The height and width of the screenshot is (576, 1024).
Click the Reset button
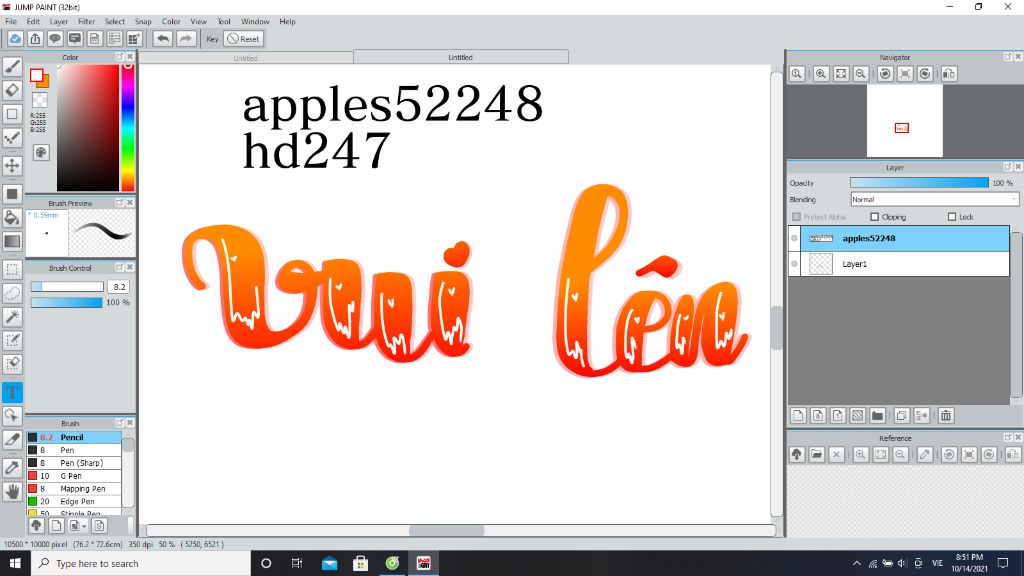pyautogui.click(x=244, y=39)
